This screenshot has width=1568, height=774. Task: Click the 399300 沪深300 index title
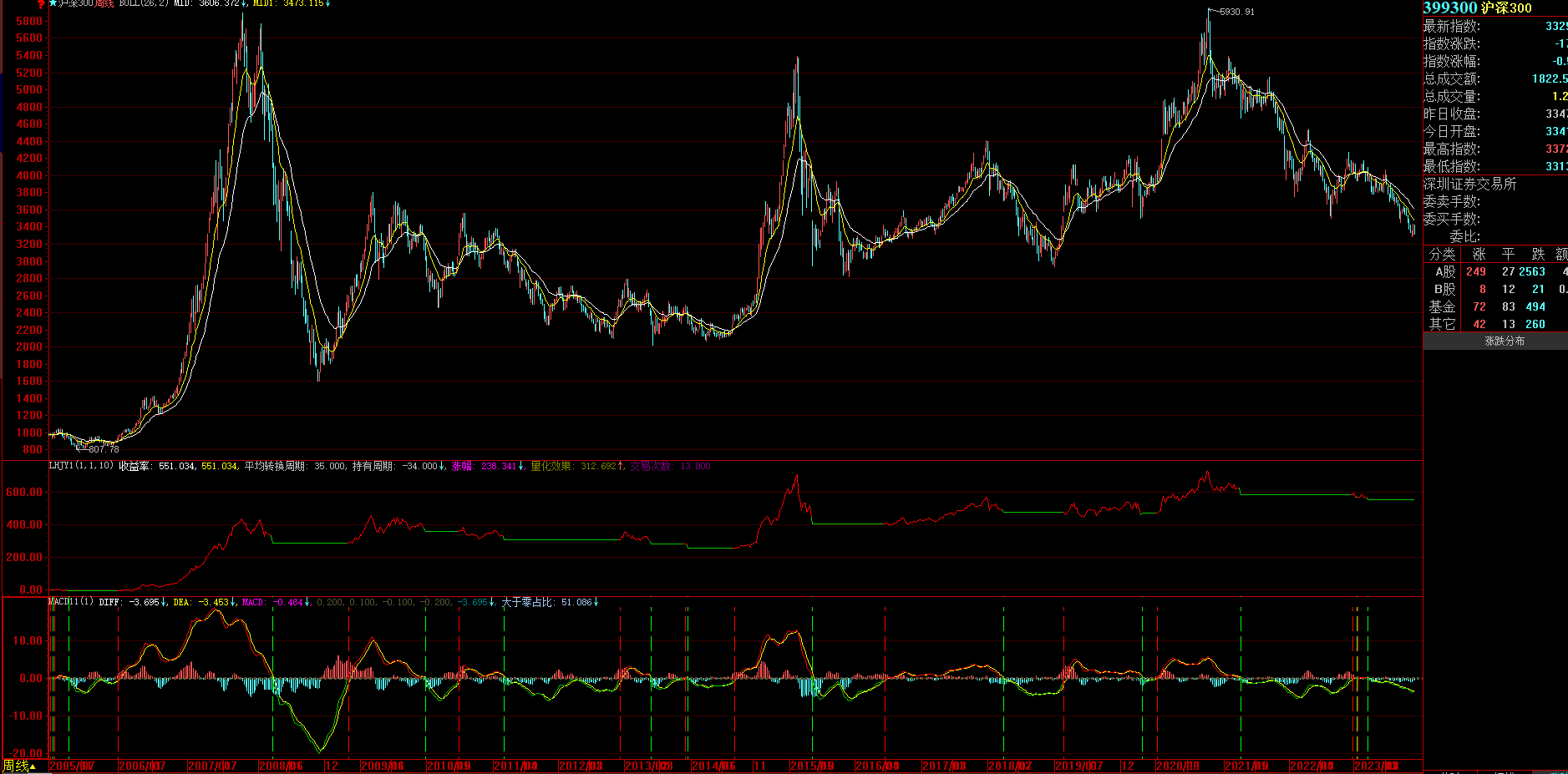(x=1477, y=8)
